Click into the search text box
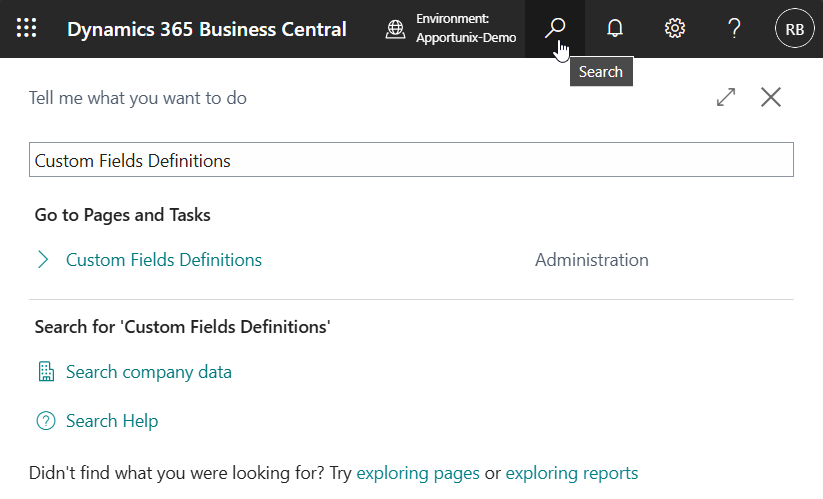 coord(411,160)
